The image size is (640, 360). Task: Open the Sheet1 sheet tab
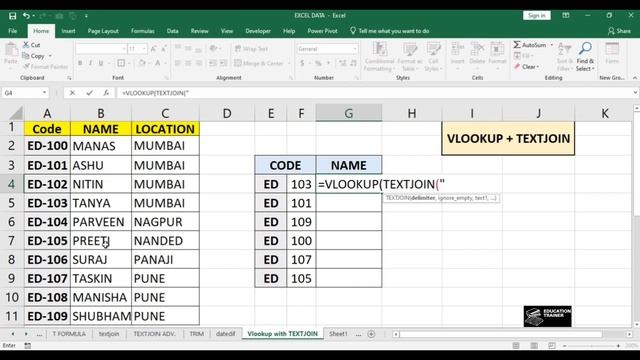point(338,334)
